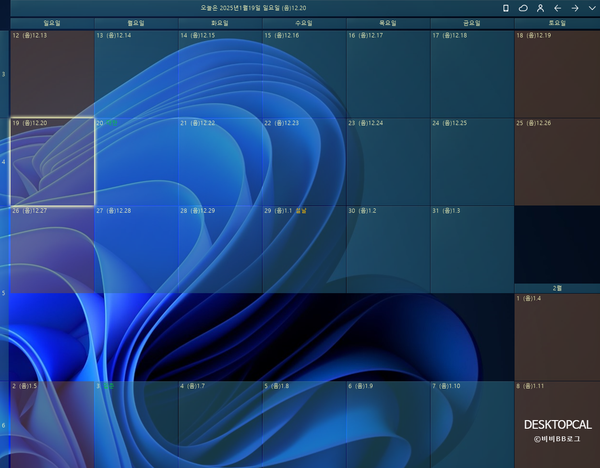Click the 2월 month label

coord(557,288)
